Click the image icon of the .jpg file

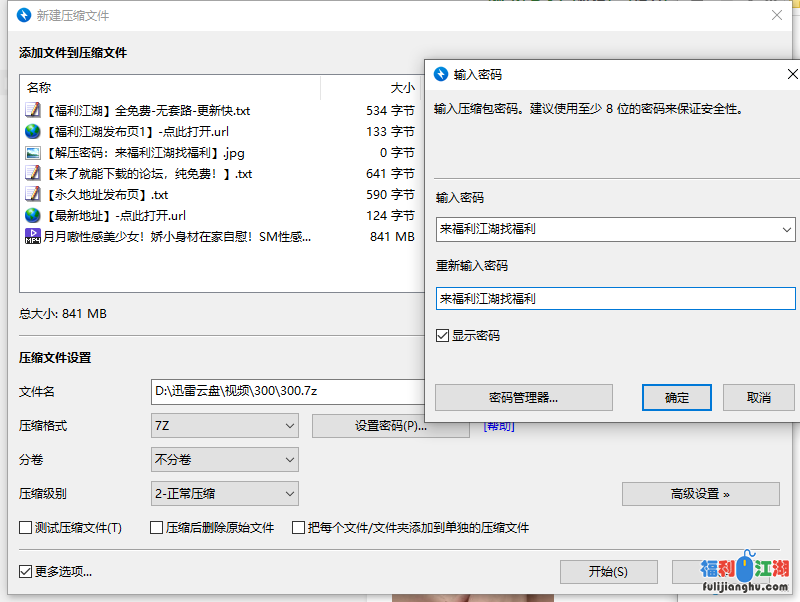(x=33, y=153)
